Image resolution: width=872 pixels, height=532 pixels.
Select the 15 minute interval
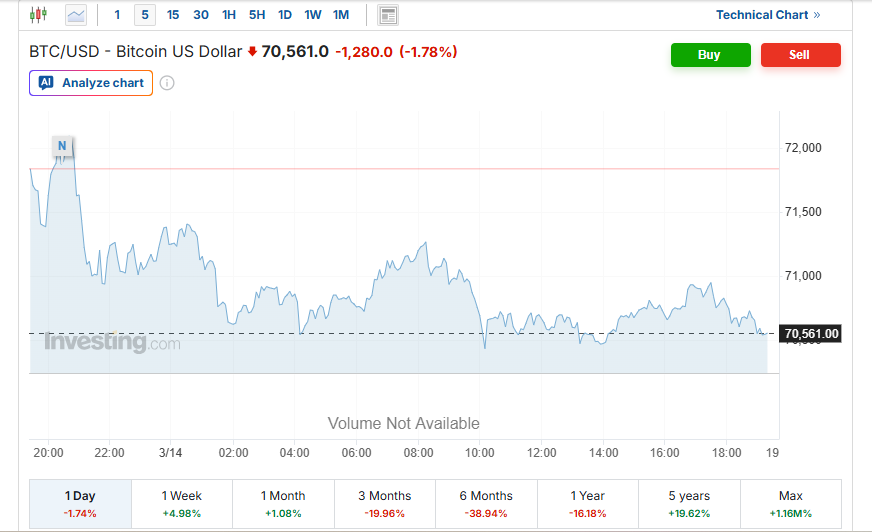[173, 15]
